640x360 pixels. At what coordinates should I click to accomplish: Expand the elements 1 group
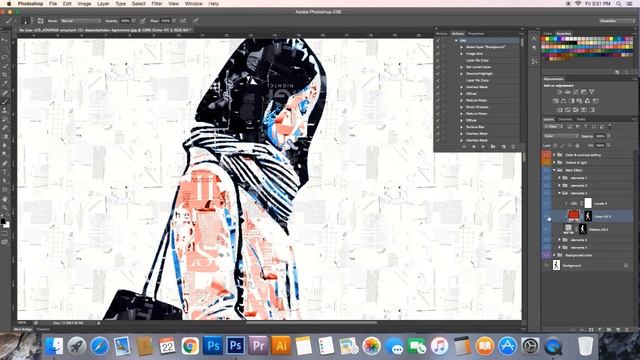(x=560, y=178)
